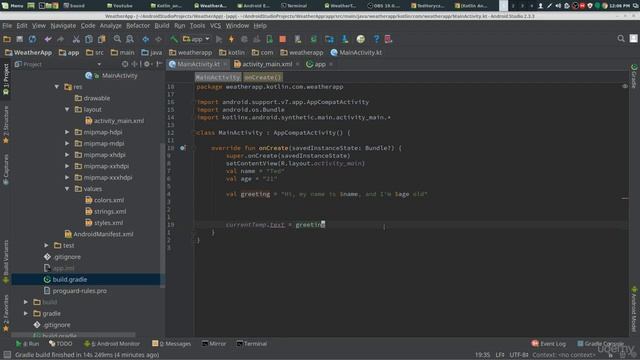640x360 pixels.
Task: Select colors.xml in project tree
Action: [x=104, y=200]
